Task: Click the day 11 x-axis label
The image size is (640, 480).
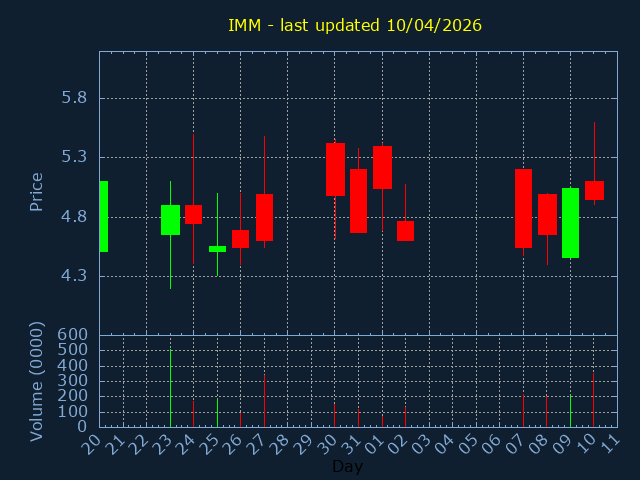Action: click(x=609, y=444)
